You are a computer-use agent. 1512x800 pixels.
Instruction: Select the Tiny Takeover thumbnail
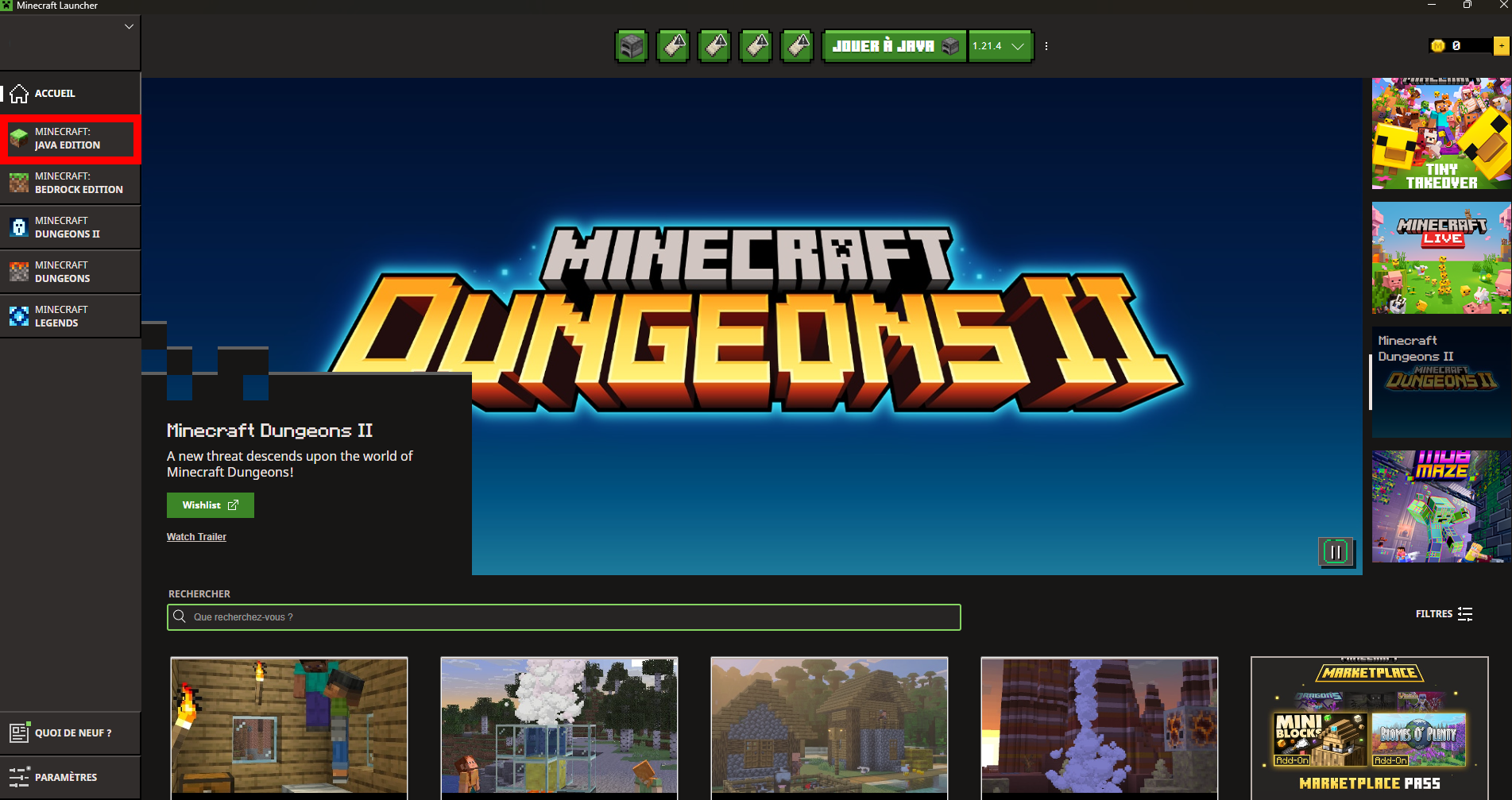tap(1441, 133)
